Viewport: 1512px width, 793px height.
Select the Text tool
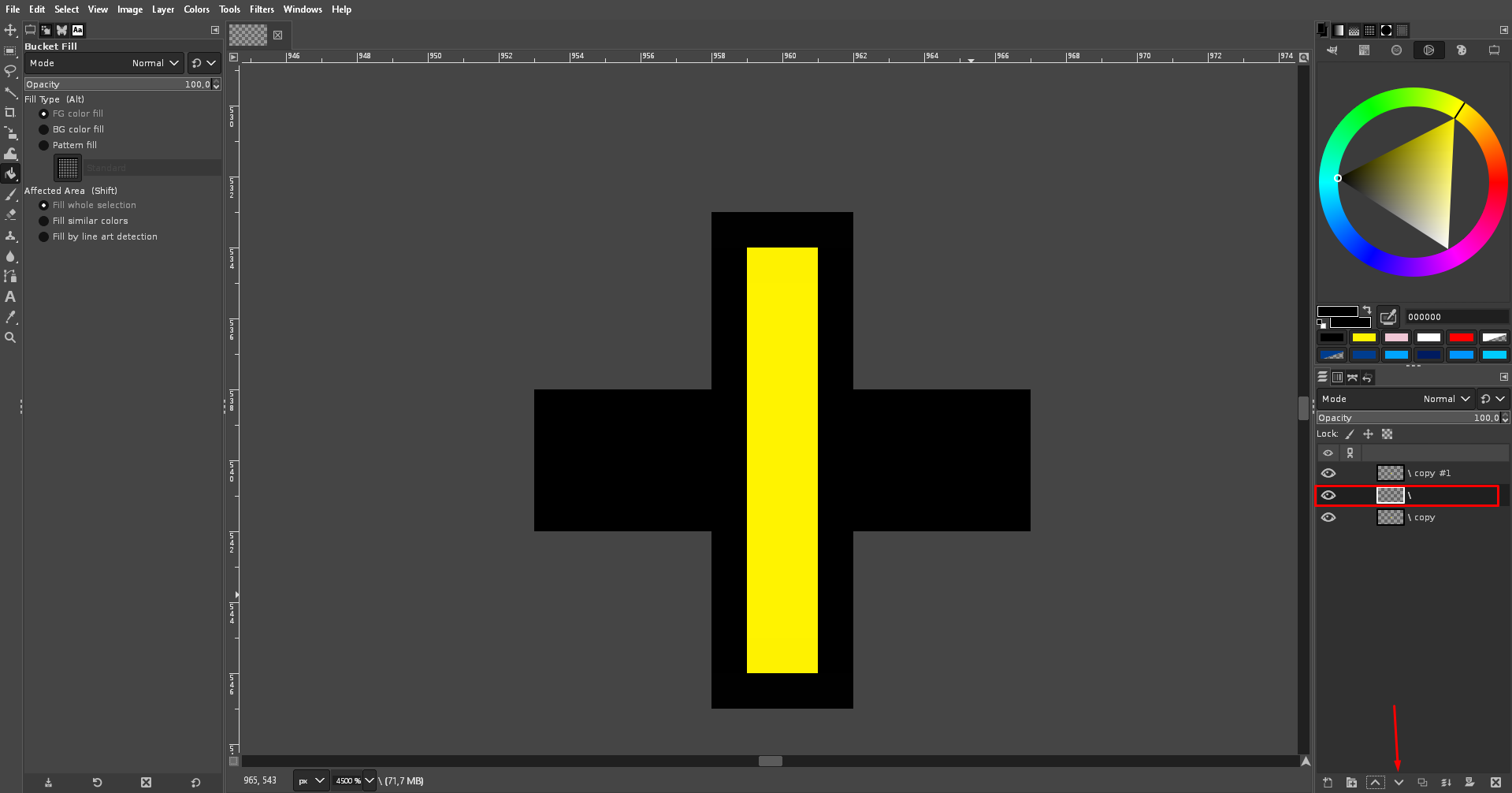10,296
